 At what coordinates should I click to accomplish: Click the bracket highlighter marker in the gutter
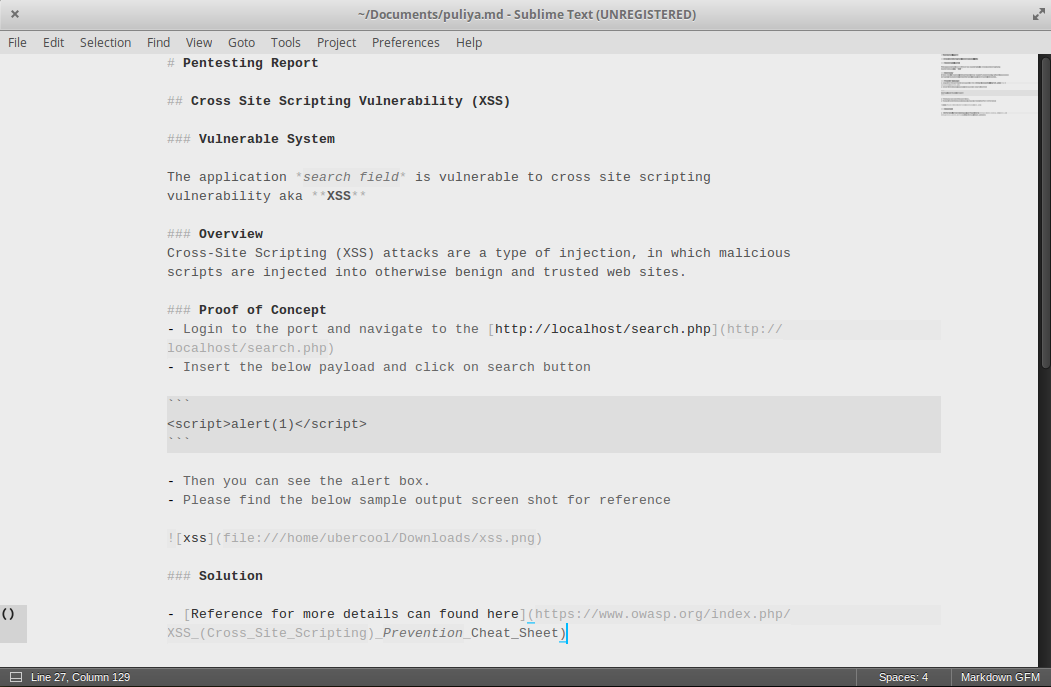(9, 614)
